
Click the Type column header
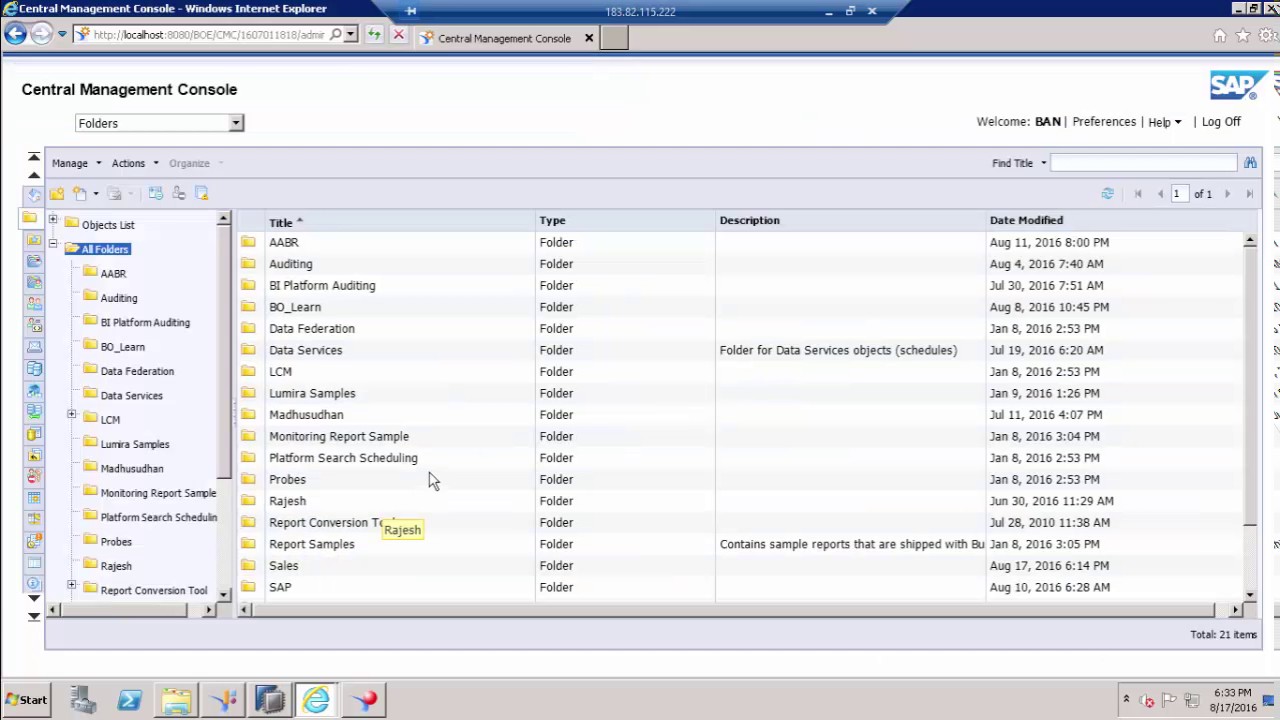click(x=552, y=221)
